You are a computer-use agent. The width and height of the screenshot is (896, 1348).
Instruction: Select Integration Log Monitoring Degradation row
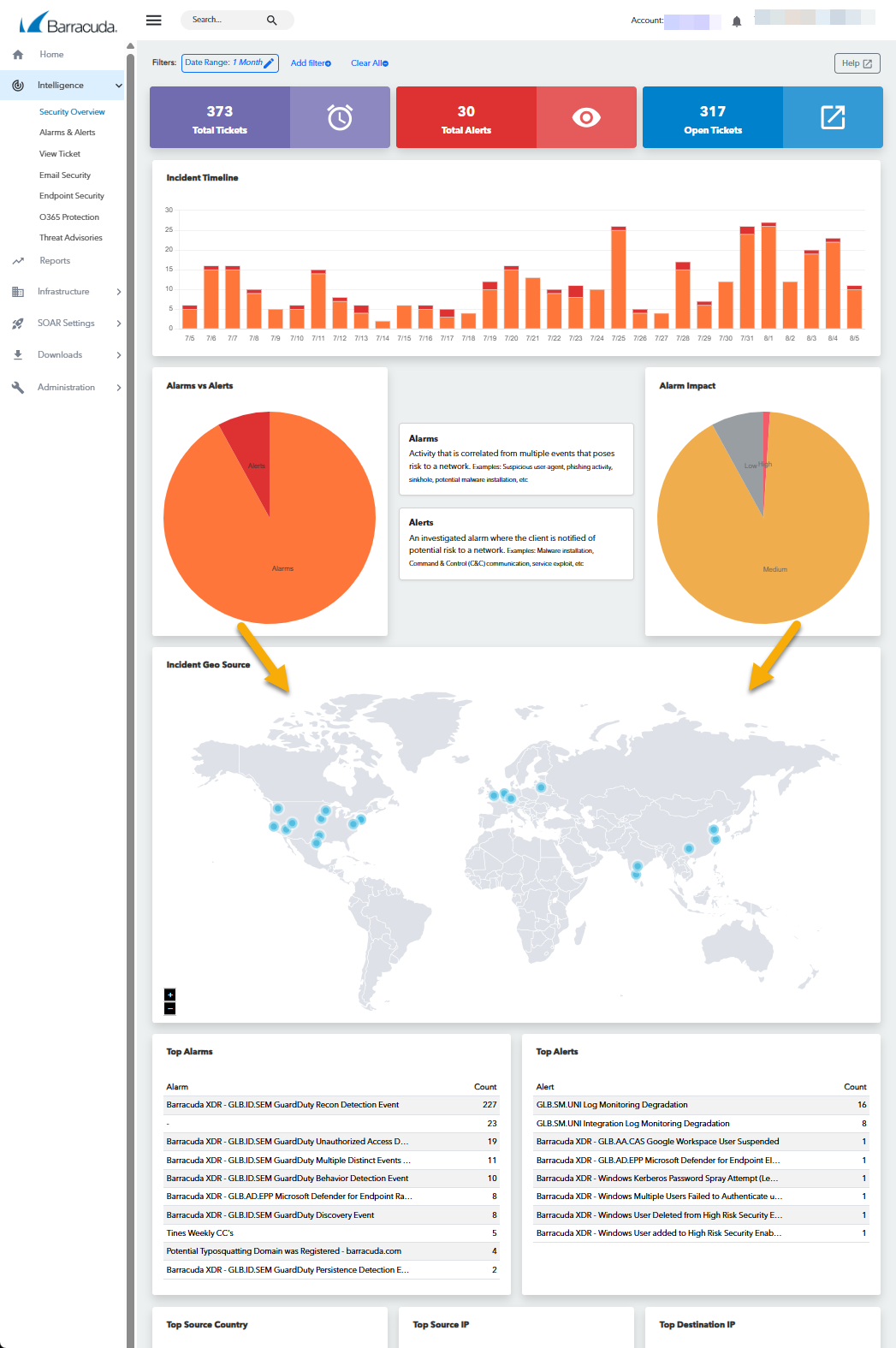pyautogui.click(x=702, y=1124)
